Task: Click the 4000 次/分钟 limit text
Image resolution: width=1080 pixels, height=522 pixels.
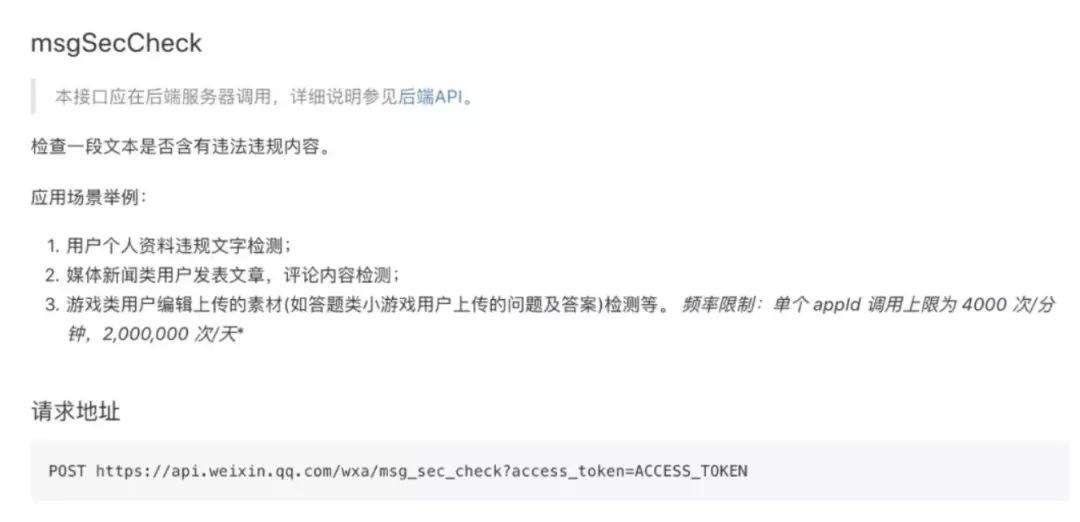Action: 1007,305
